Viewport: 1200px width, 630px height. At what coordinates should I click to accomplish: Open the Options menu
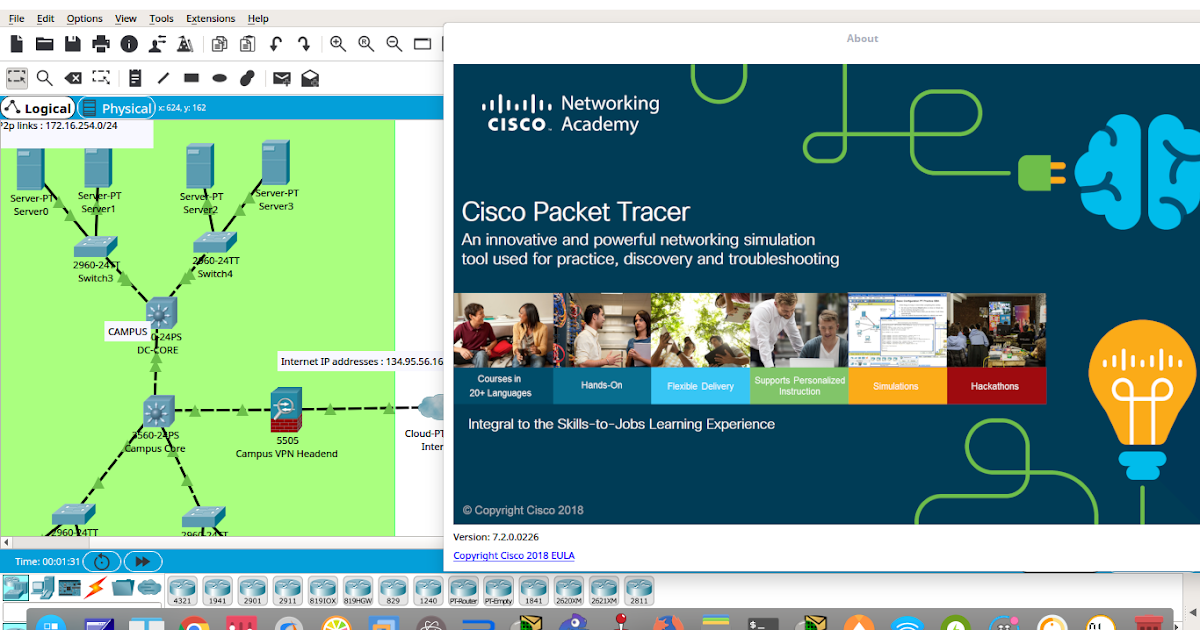[x=84, y=17]
